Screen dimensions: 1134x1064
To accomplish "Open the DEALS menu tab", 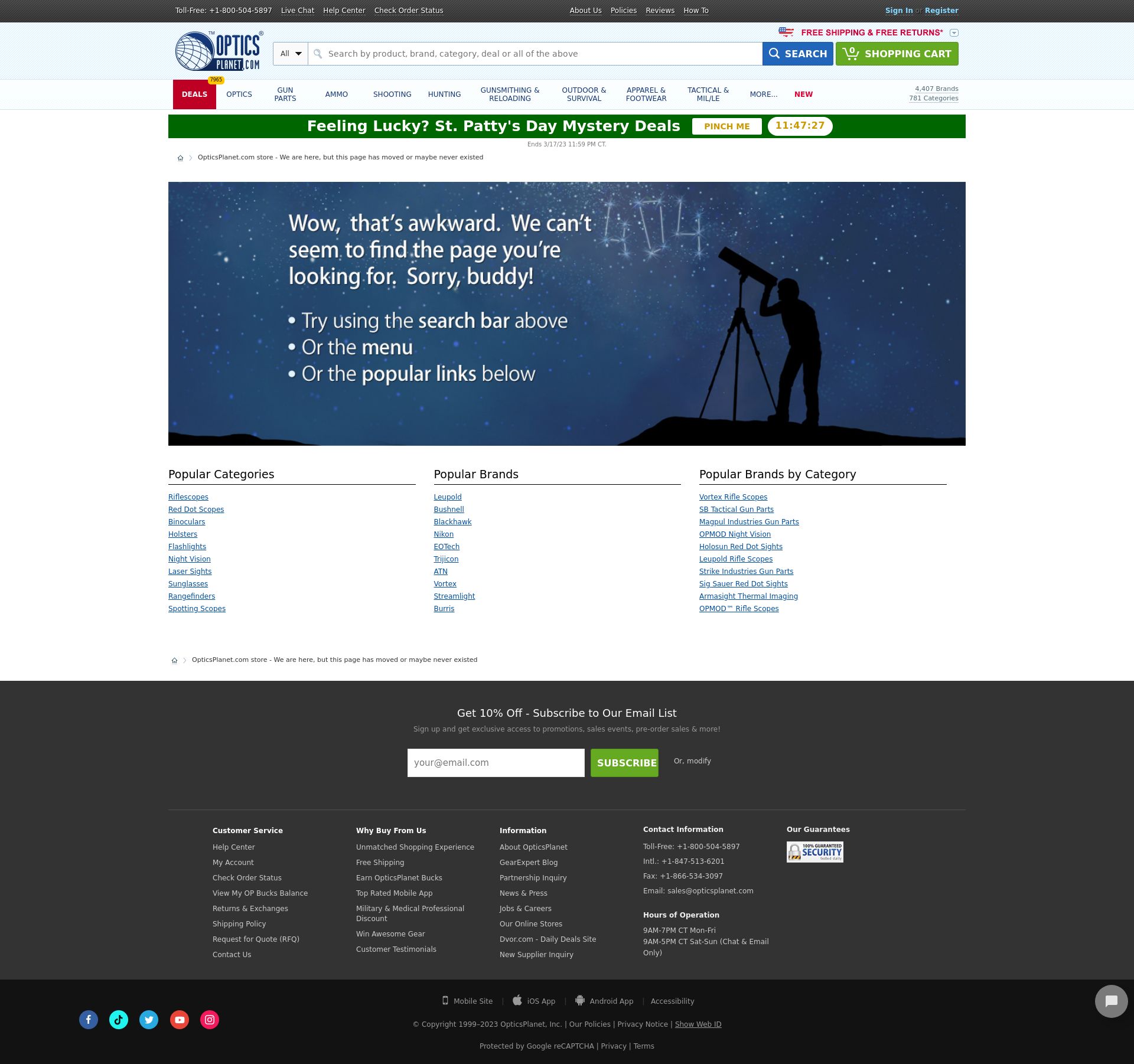I will point(194,94).
